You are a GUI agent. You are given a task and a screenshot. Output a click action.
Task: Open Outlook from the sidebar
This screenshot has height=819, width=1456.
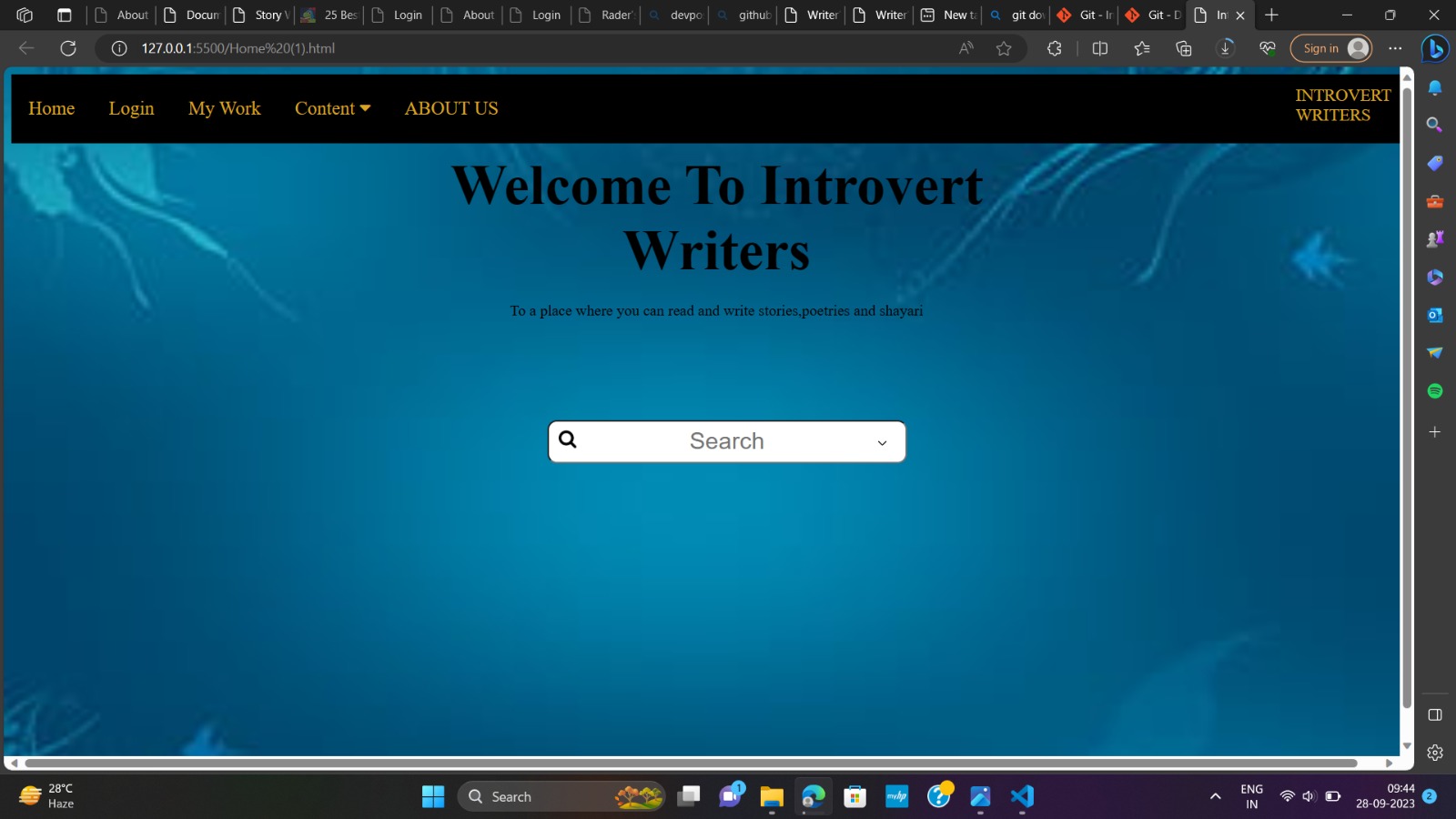click(x=1435, y=315)
